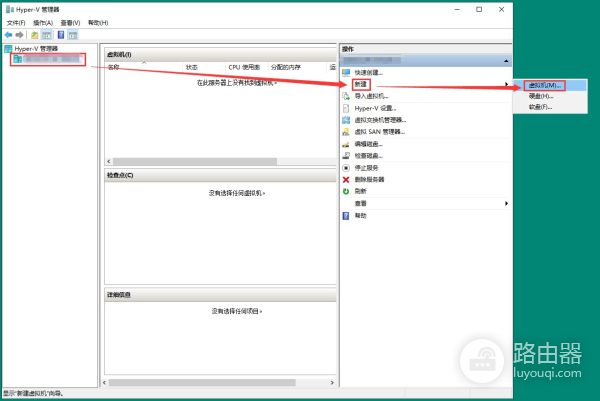Expand the 查看 (View) submenu in Actions

pos(506,203)
